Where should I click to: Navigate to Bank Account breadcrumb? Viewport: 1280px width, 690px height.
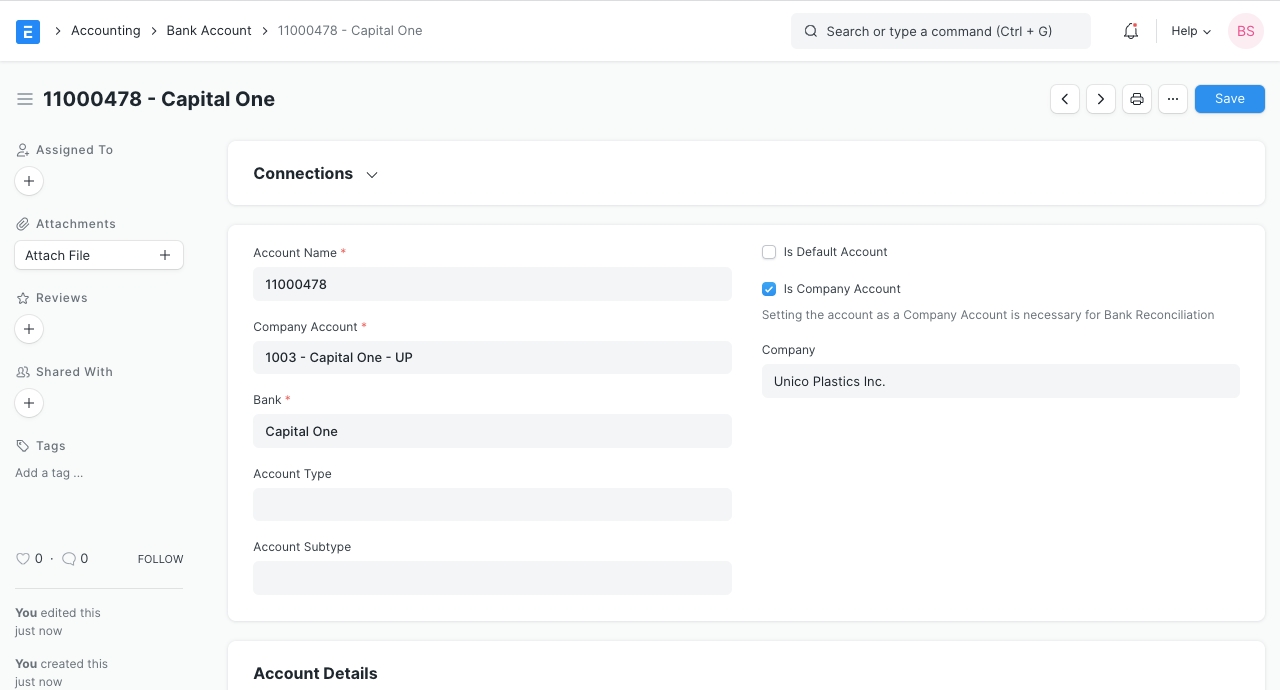pyautogui.click(x=209, y=31)
